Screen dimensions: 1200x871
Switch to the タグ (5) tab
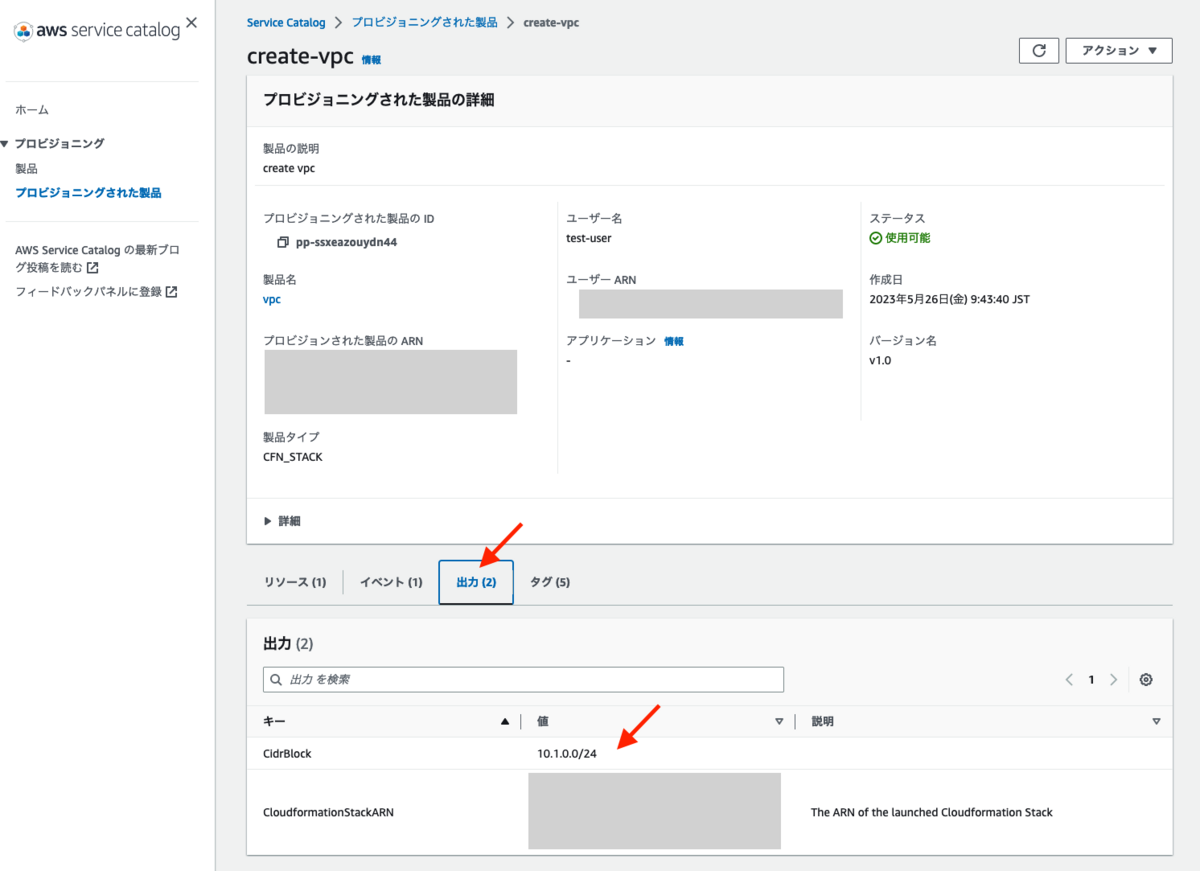[x=550, y=582]
